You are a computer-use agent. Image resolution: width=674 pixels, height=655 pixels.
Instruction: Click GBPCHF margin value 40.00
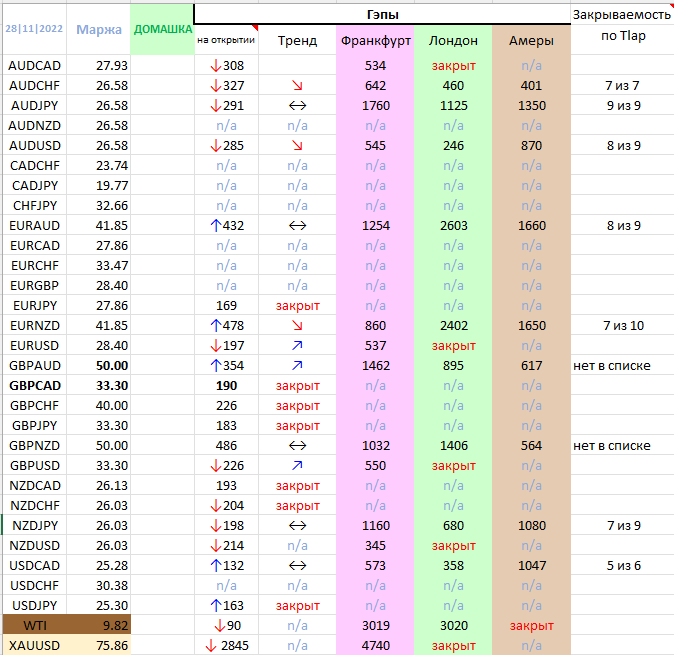[112, 405]
